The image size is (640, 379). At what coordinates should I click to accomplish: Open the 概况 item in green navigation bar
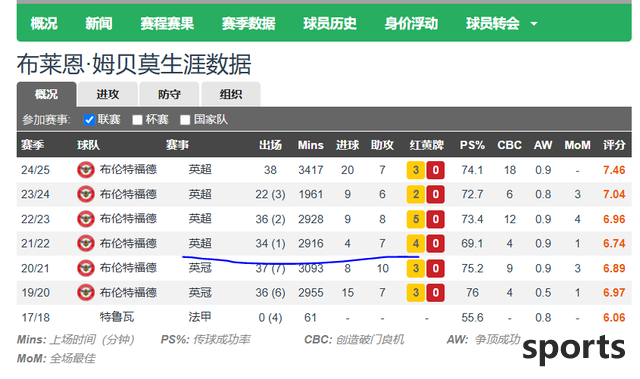point(44,23)
